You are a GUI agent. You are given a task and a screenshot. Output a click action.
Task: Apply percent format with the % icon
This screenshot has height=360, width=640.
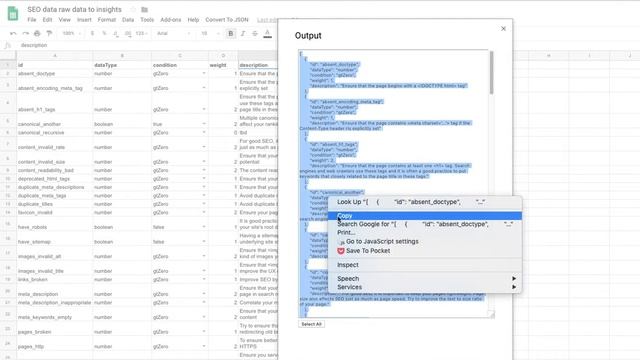pyautogui.click(x=104, y=33)
